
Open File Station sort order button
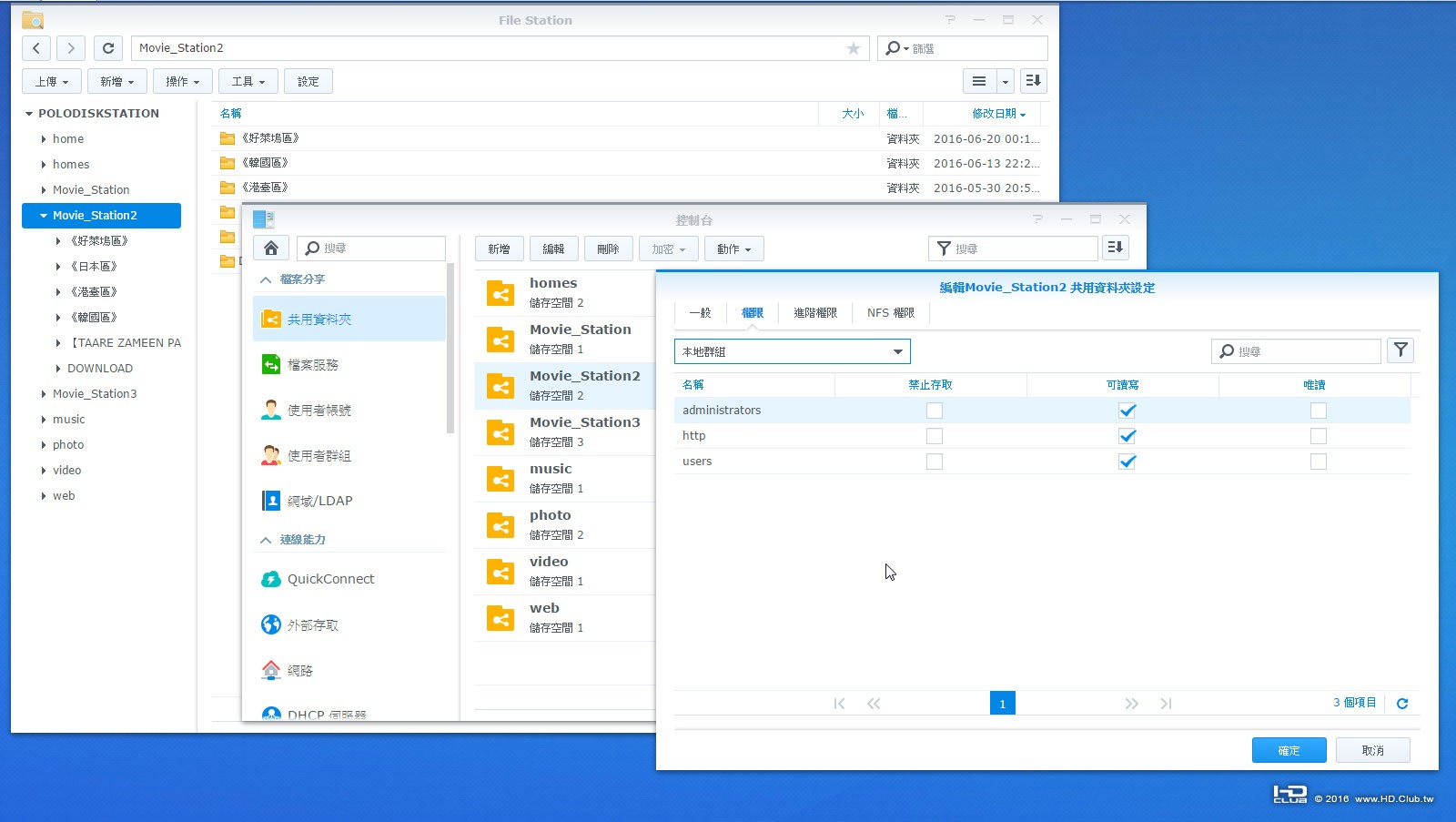tap(1033, 81)
